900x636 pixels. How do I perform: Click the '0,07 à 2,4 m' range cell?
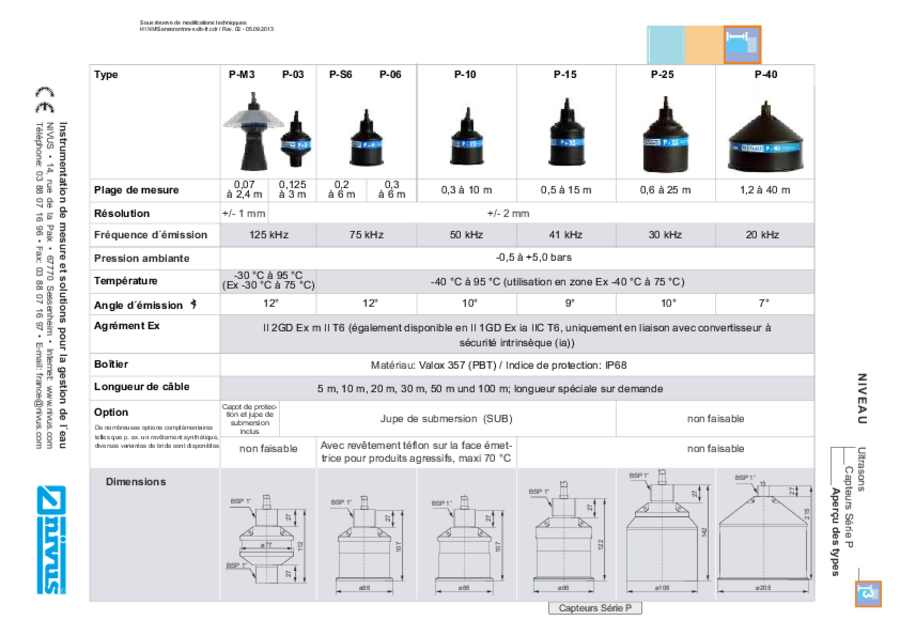(x=244, y=190)
